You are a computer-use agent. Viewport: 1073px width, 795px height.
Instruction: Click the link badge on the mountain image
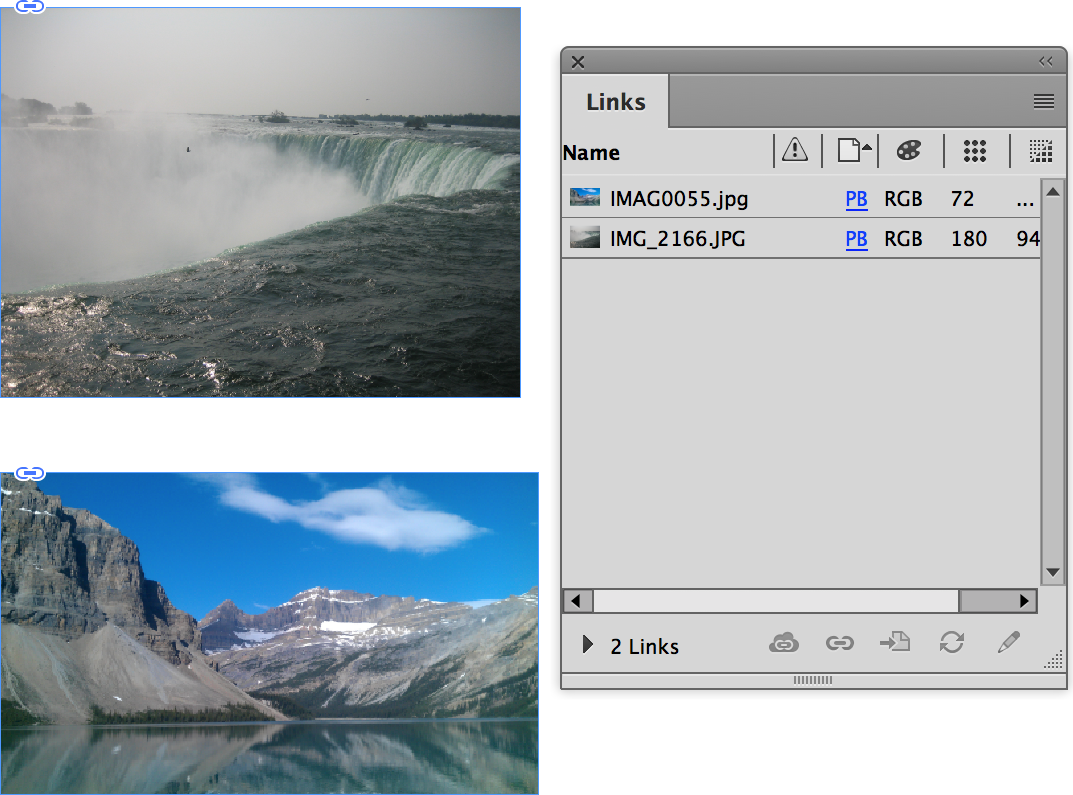pos(30,473)
